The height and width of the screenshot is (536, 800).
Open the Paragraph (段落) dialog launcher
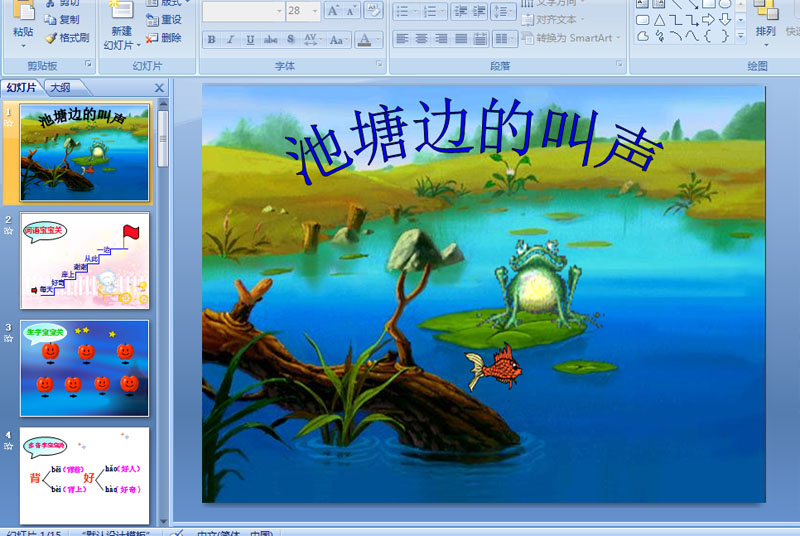(x=619, y=64)
